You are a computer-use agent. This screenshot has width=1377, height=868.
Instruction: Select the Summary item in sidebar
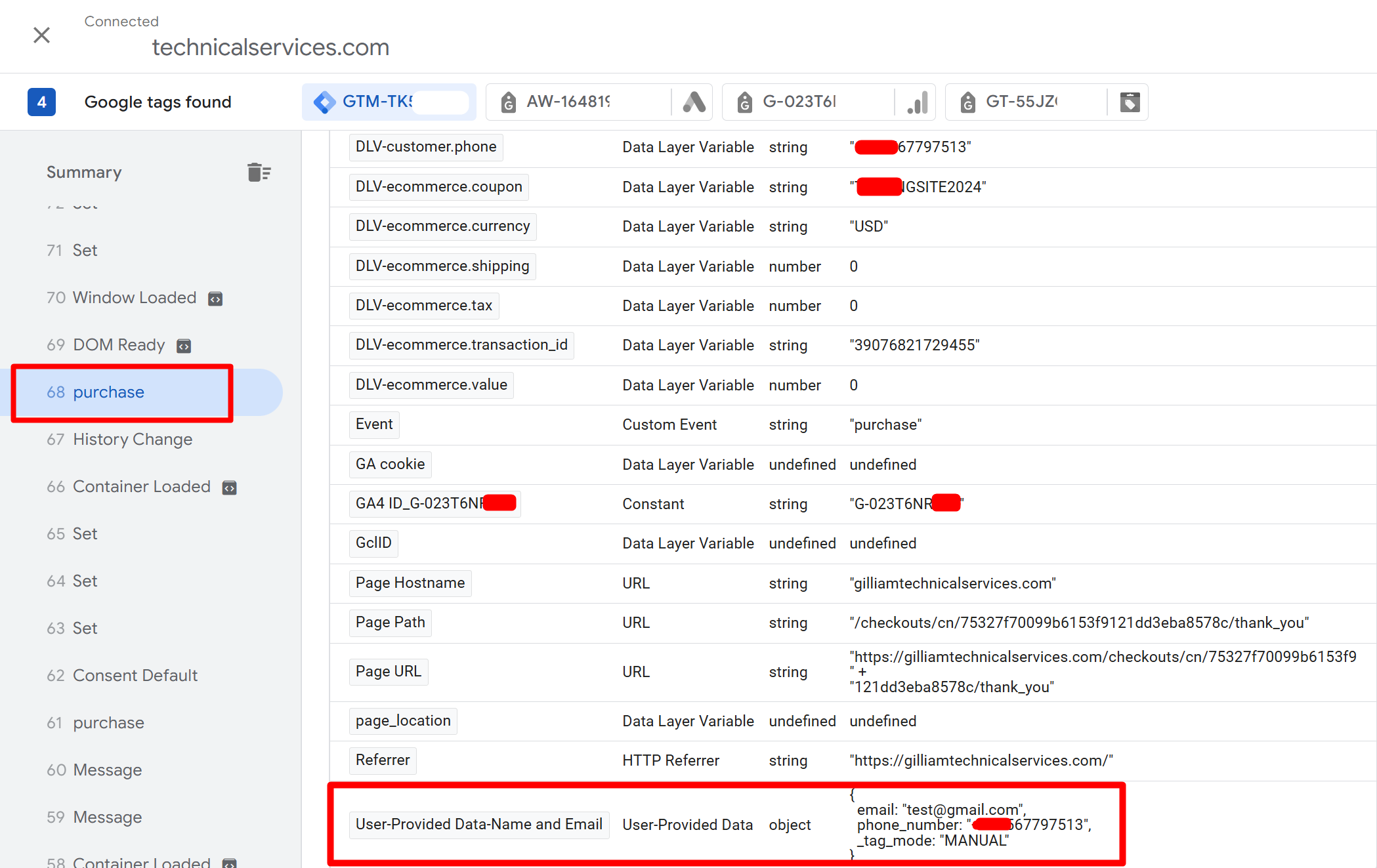point(84,172)
